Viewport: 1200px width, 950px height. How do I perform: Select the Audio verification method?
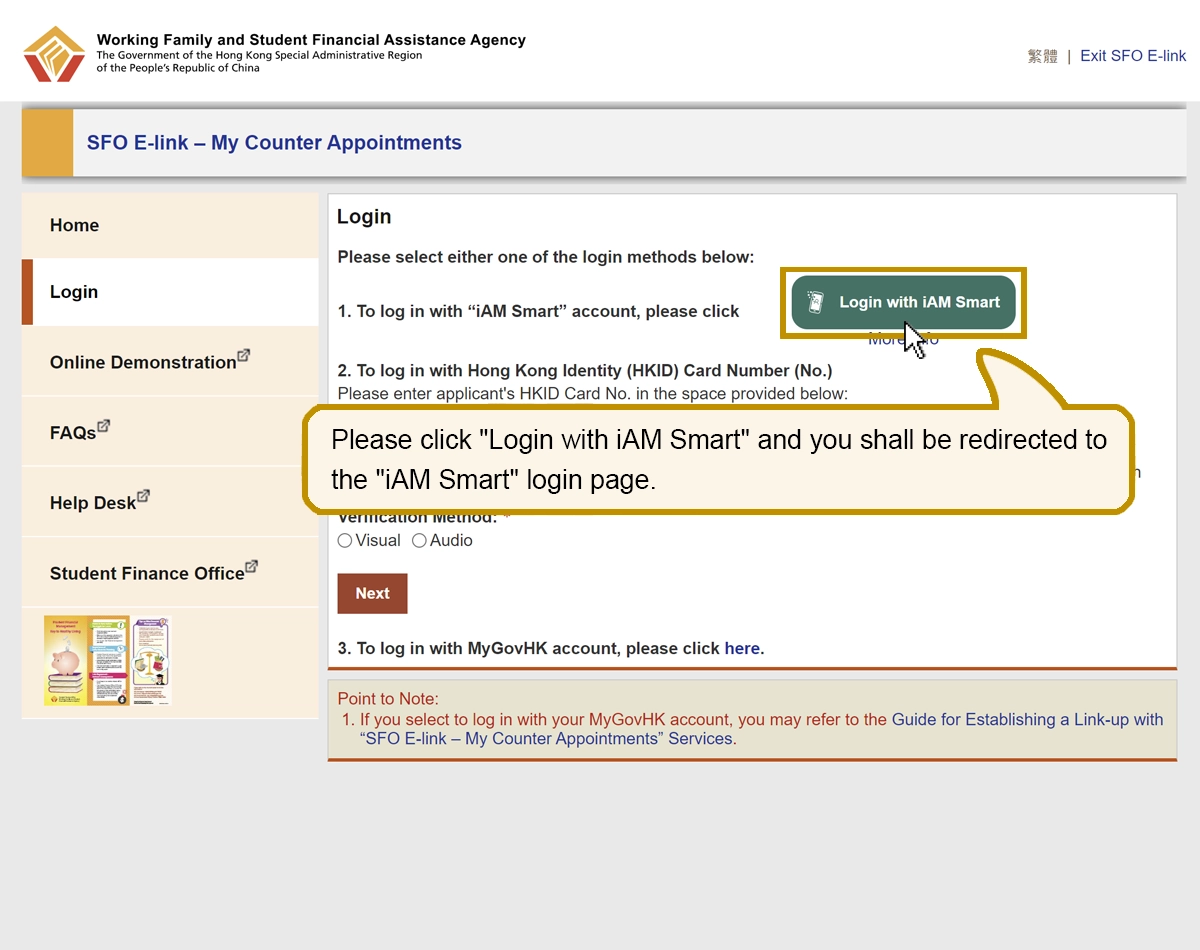coord(419,541)
